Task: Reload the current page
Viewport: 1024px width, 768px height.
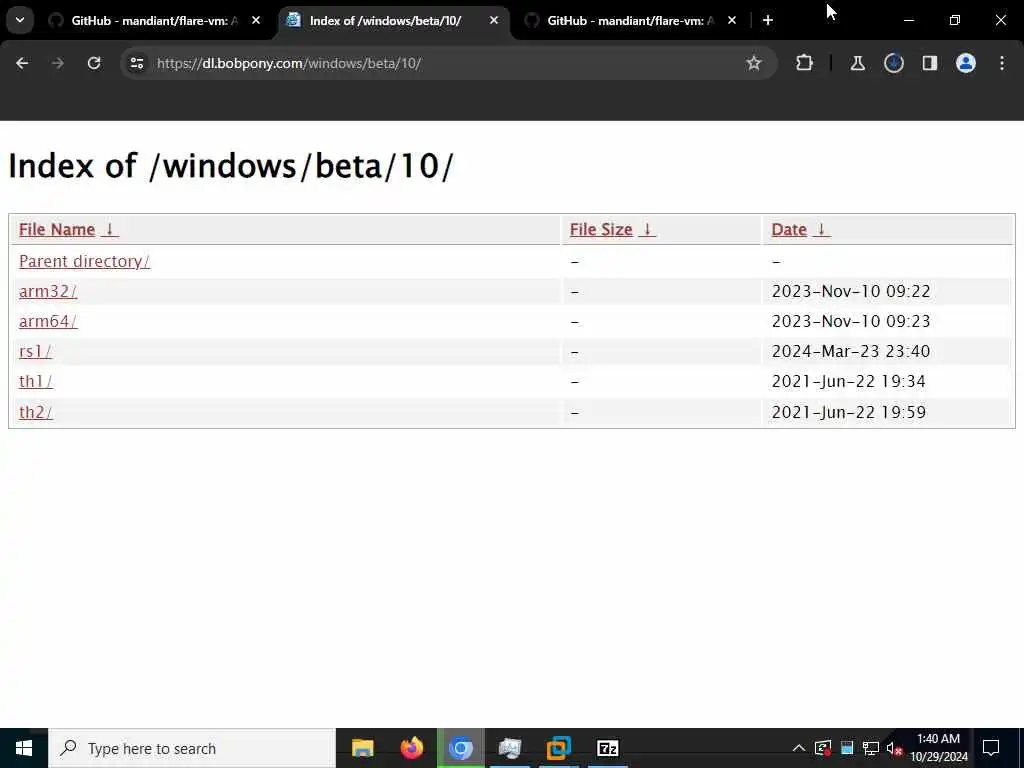Action: [94, 63]
